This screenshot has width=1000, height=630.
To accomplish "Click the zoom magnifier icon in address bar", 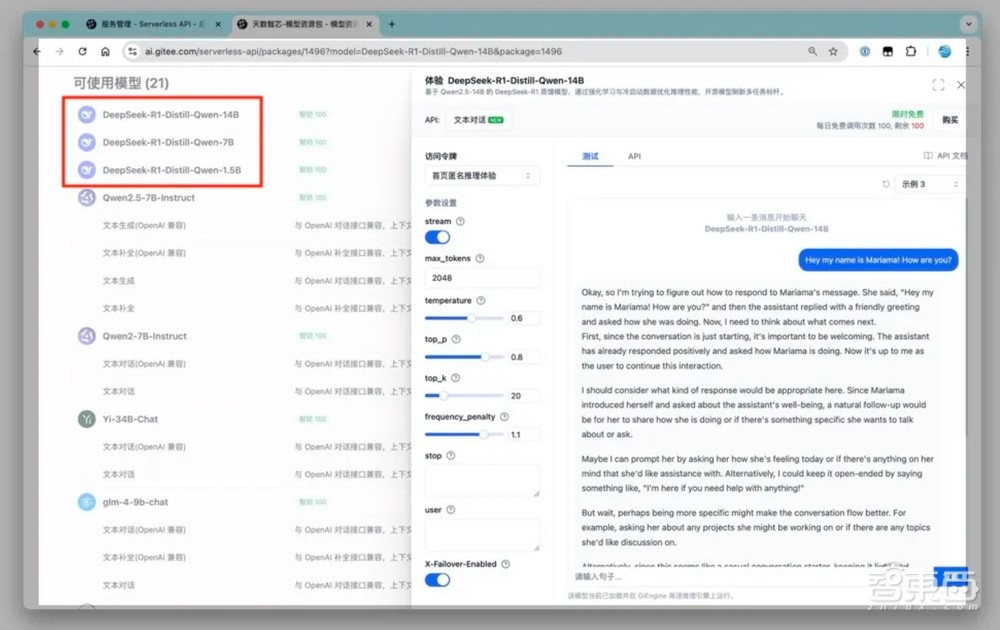I will [x=812, y=51].
